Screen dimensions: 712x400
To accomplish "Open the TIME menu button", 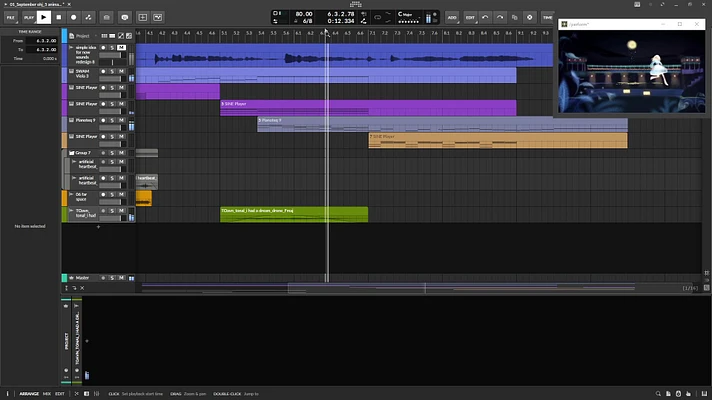I will click(548, 17).
